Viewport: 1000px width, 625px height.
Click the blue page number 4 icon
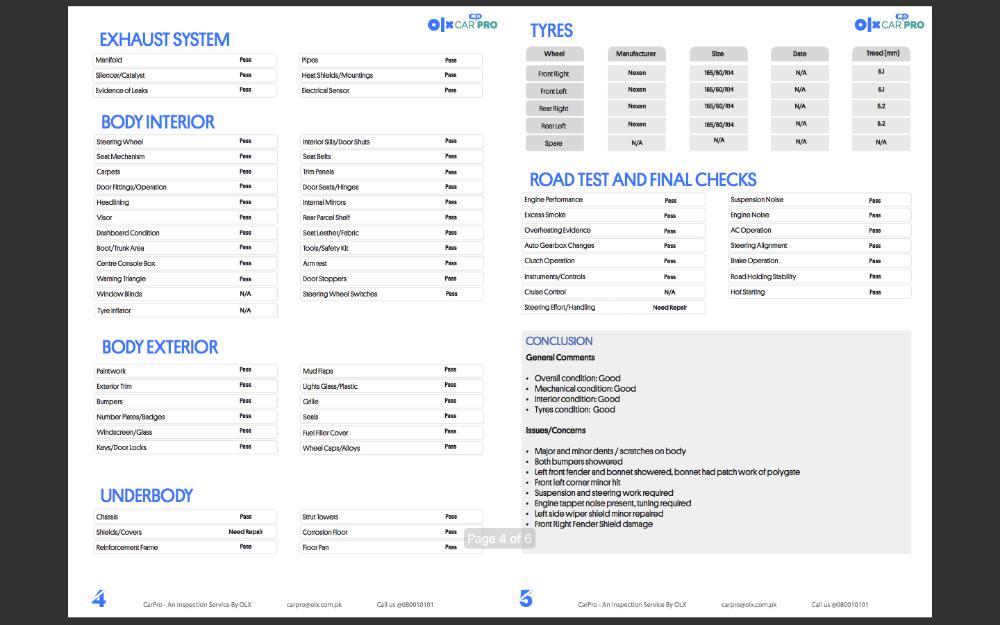99,599
